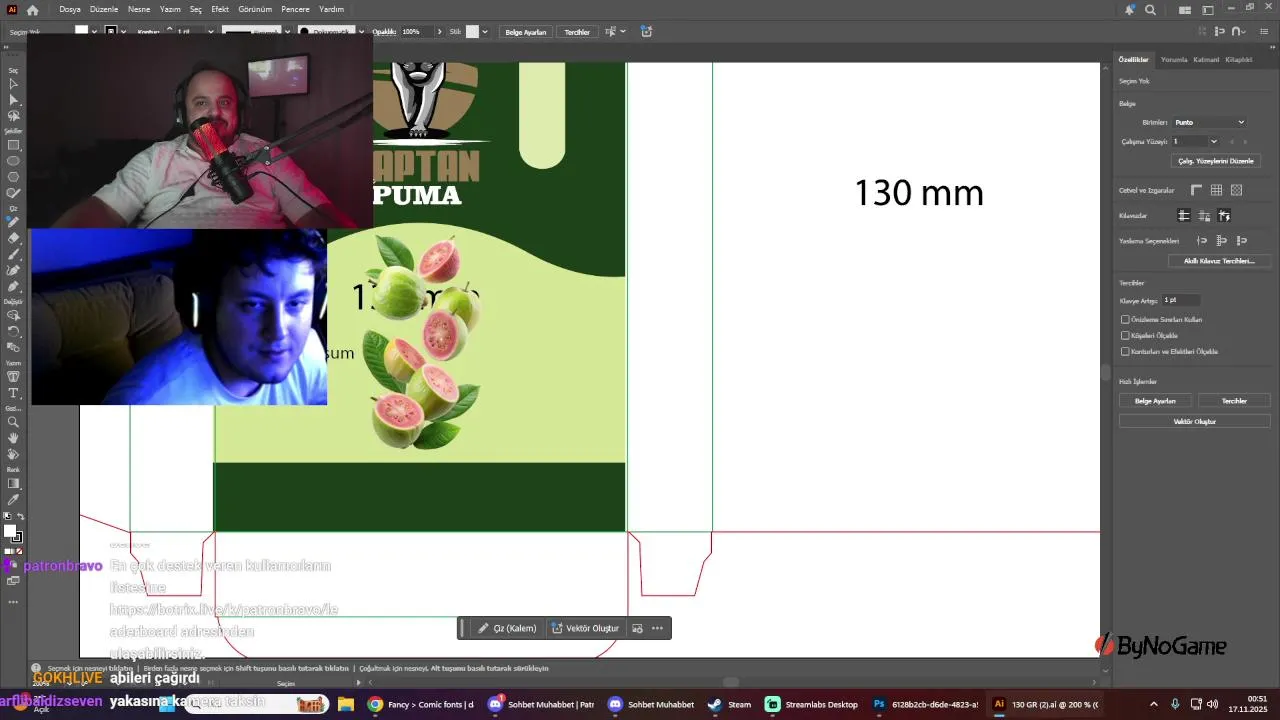Switch to the Yorumlar tab
This screenshot has height=720, width=1280.
click(x=1174, y=60)
